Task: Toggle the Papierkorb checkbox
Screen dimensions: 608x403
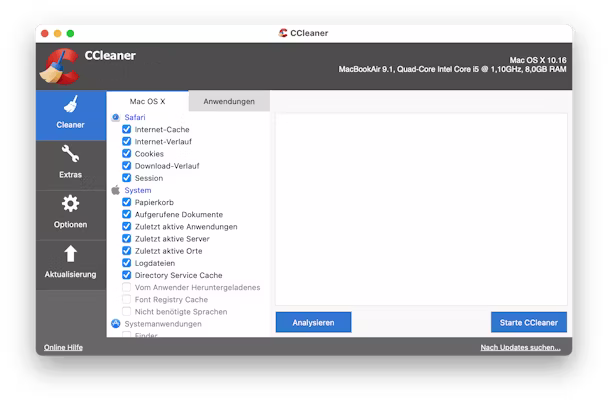Action: coord(127,202)
